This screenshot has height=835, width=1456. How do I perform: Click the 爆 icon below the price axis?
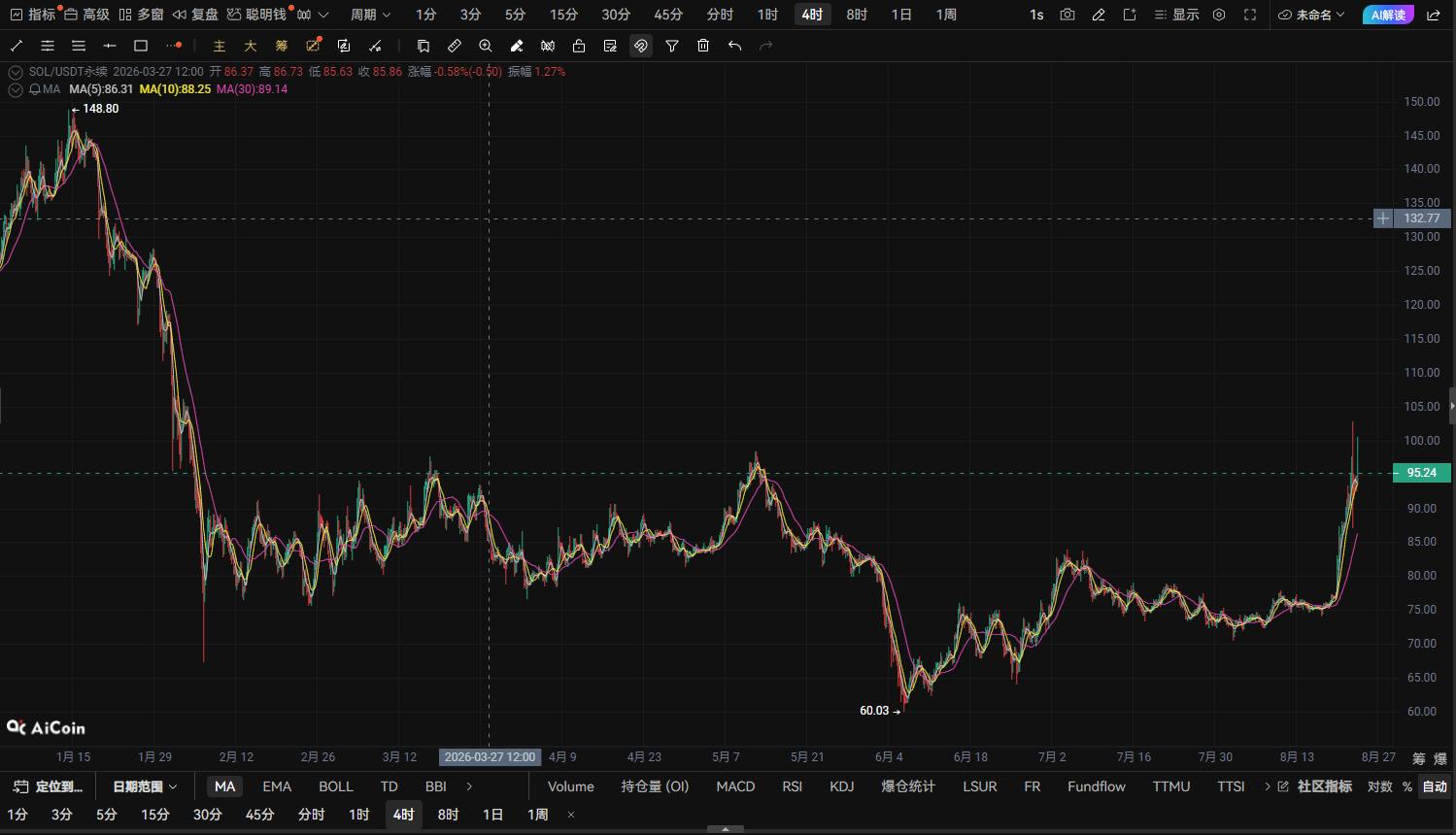point(1440,758)
